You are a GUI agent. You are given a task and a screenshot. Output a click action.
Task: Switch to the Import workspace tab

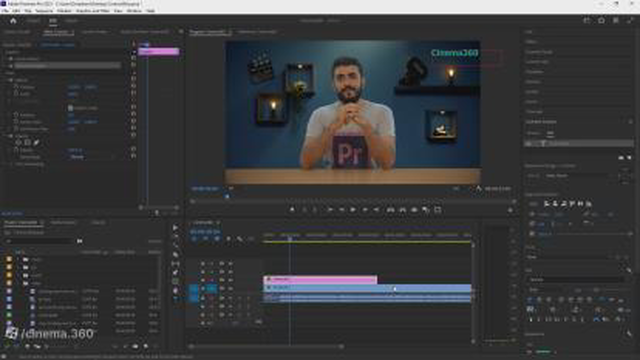pyautogui.click(x=33, y=20)
